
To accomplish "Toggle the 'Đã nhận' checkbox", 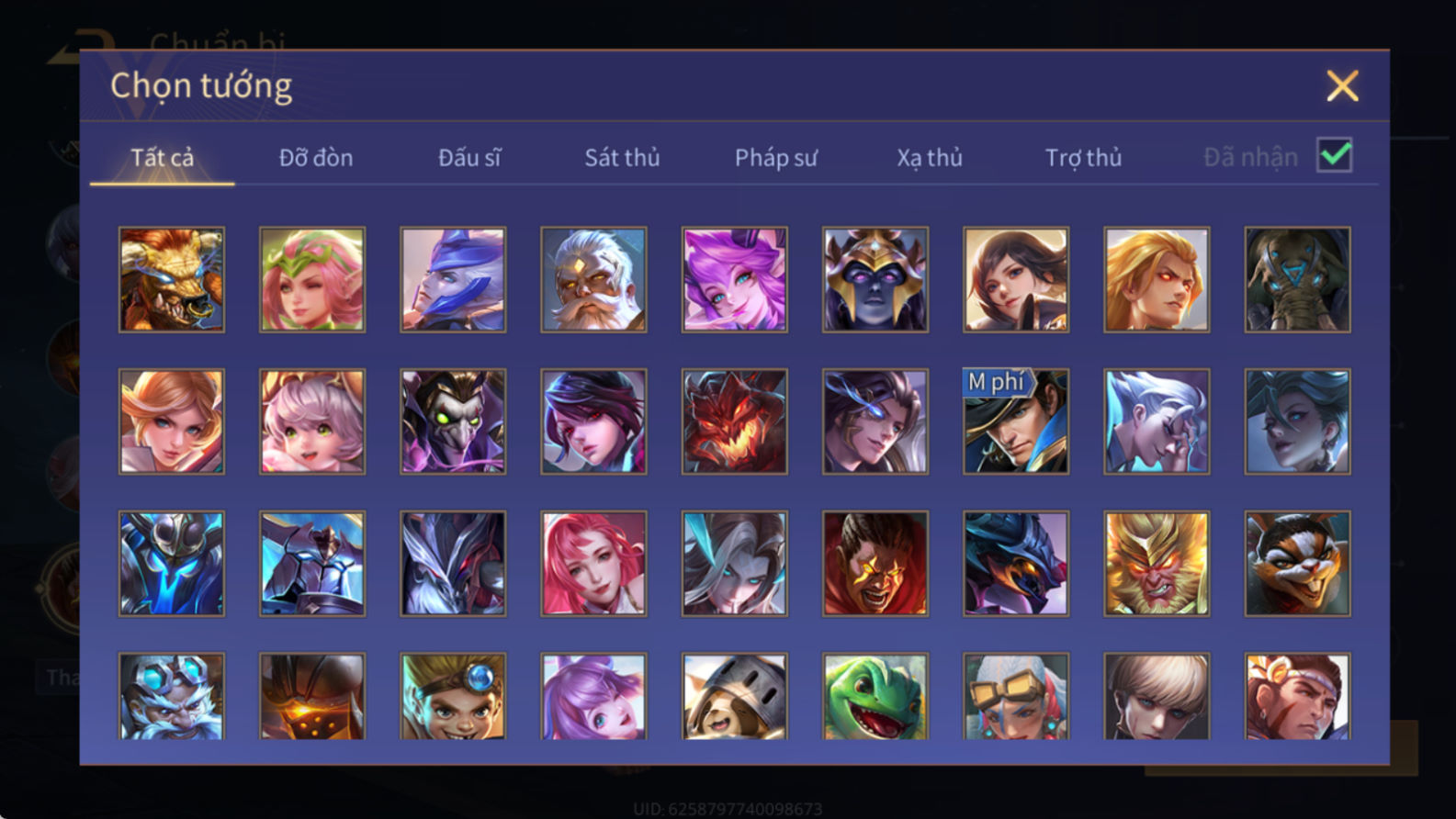I will pyautogui.click(x=1334, y=155).
